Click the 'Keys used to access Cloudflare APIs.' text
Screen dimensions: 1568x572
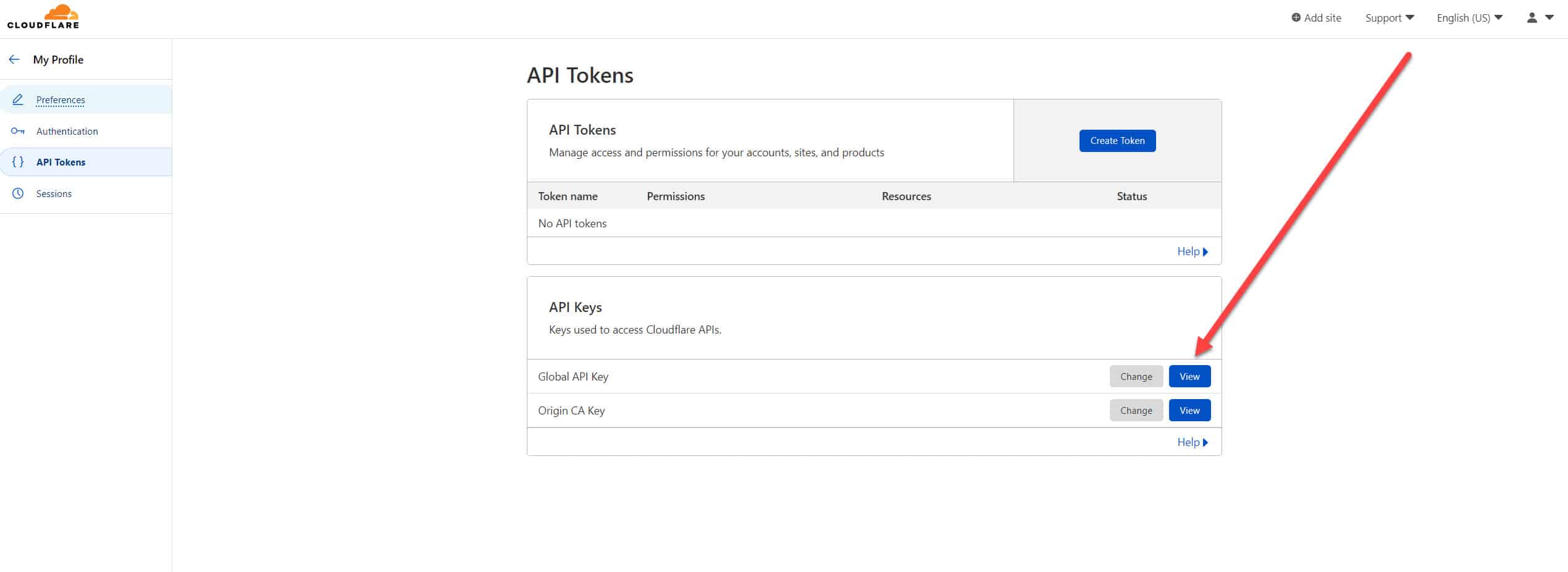pos(635,330)
